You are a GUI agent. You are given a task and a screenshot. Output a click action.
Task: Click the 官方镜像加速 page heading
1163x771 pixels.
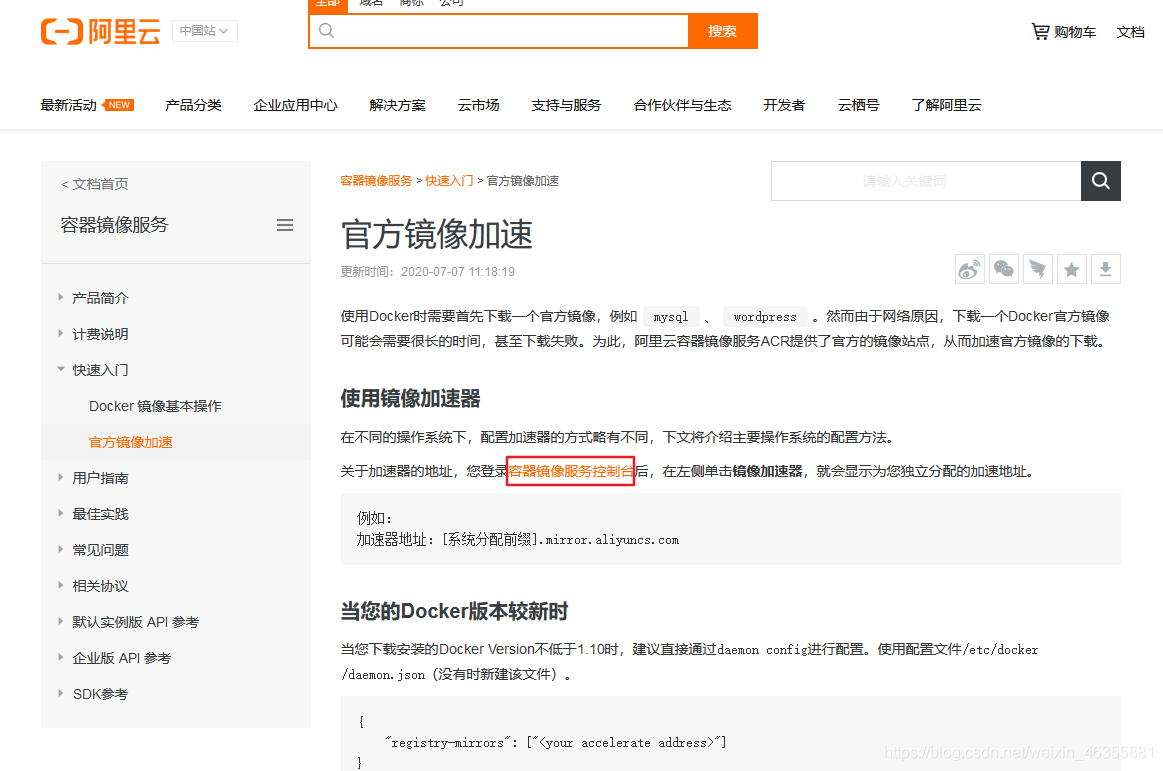tap(437, 234)
